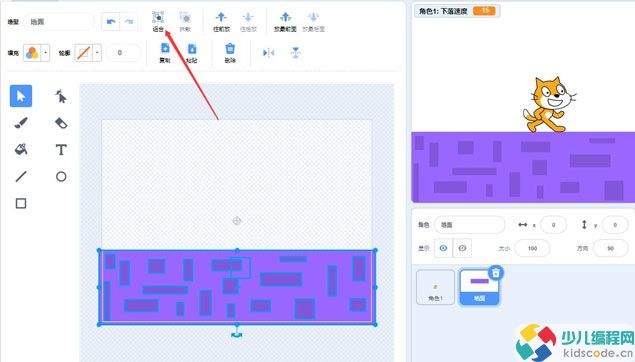Show the sprite with open-eye button

(x=443, y=248)
